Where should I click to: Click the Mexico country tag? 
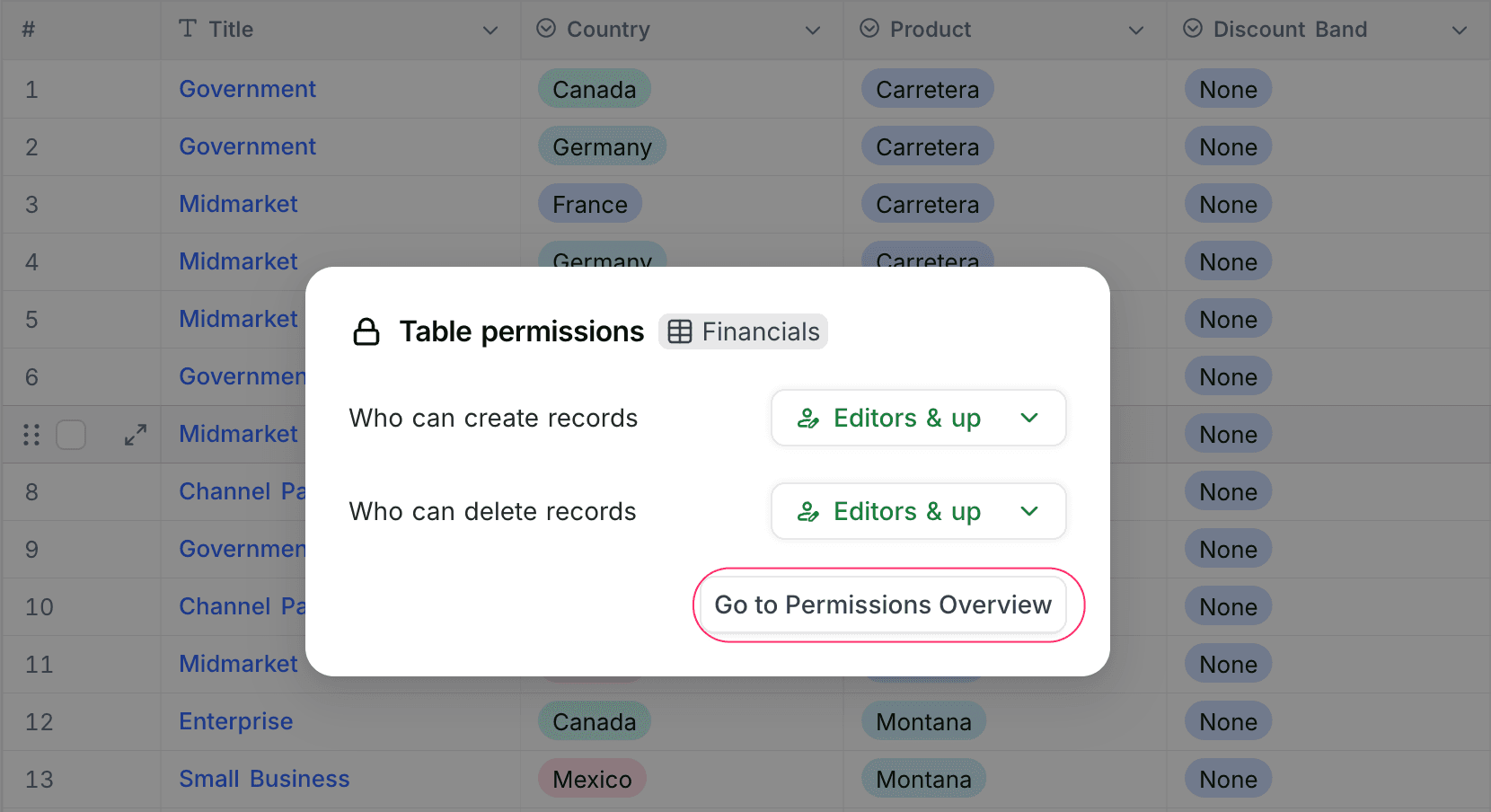[x=592, y=779]
